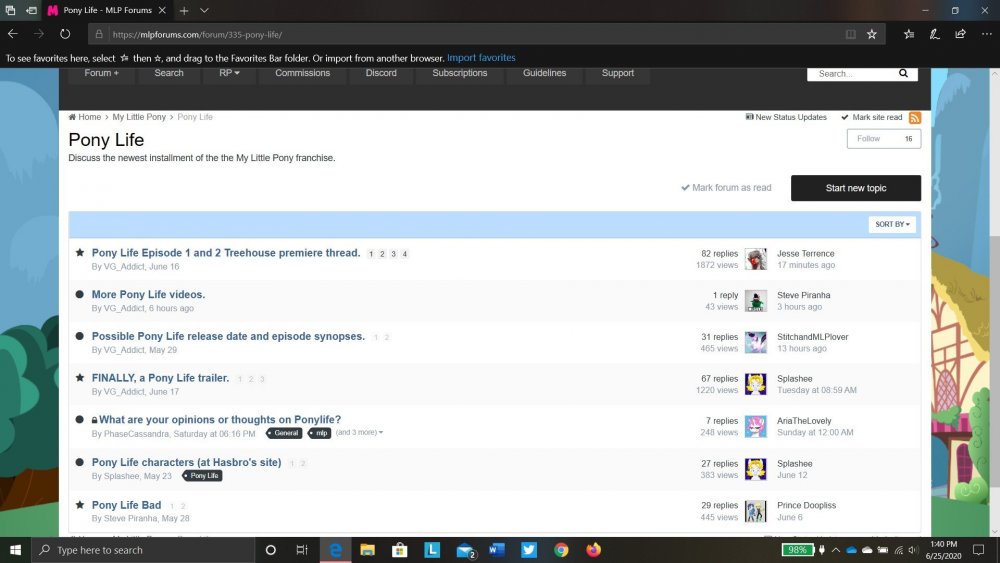This screenshot has width=1000, height=563.
Task: Open the browser settings ellipsis menu
Action: pos(986,34)
